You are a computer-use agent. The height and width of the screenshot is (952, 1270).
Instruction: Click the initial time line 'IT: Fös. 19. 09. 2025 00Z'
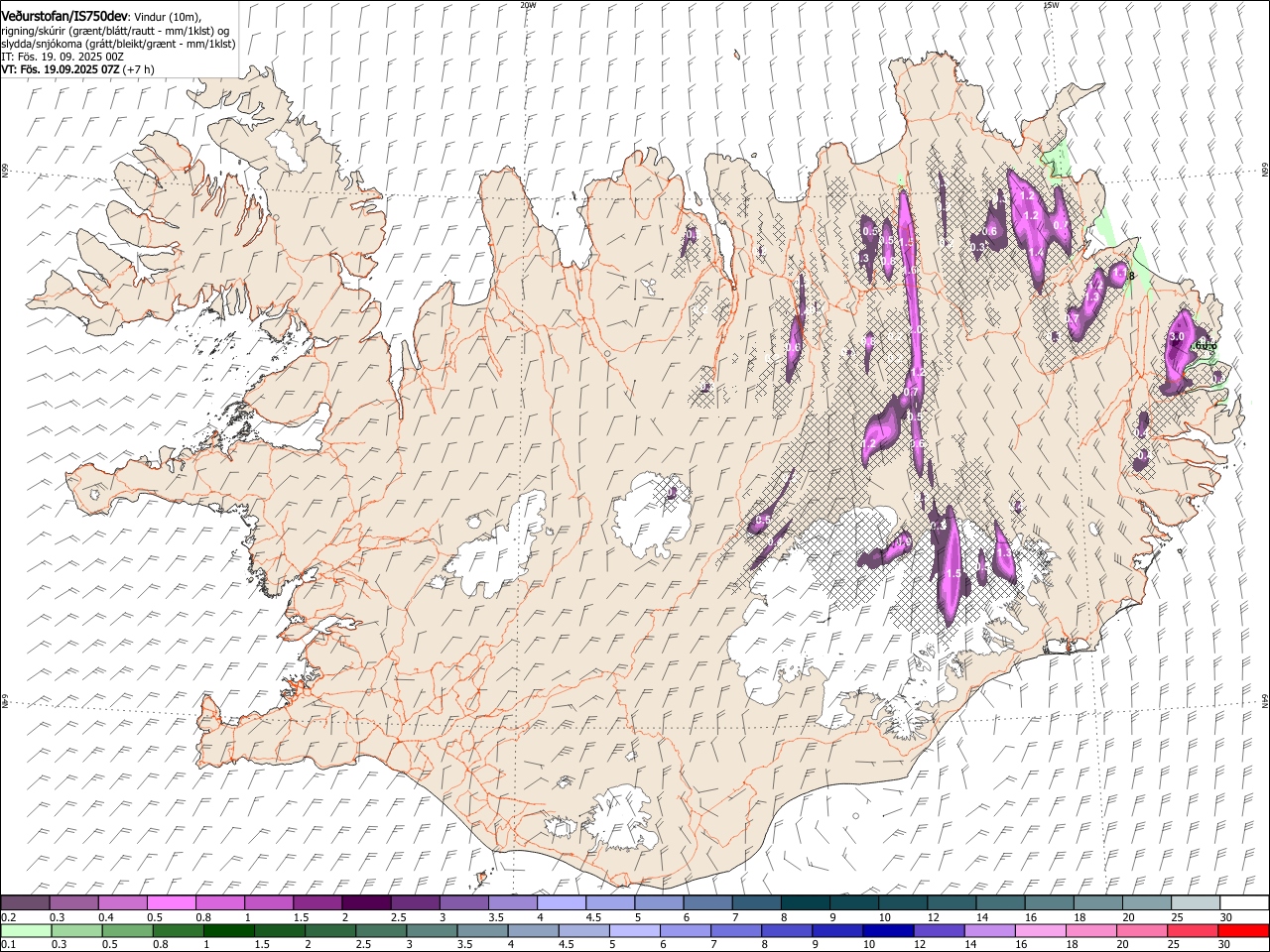point(62,57)
